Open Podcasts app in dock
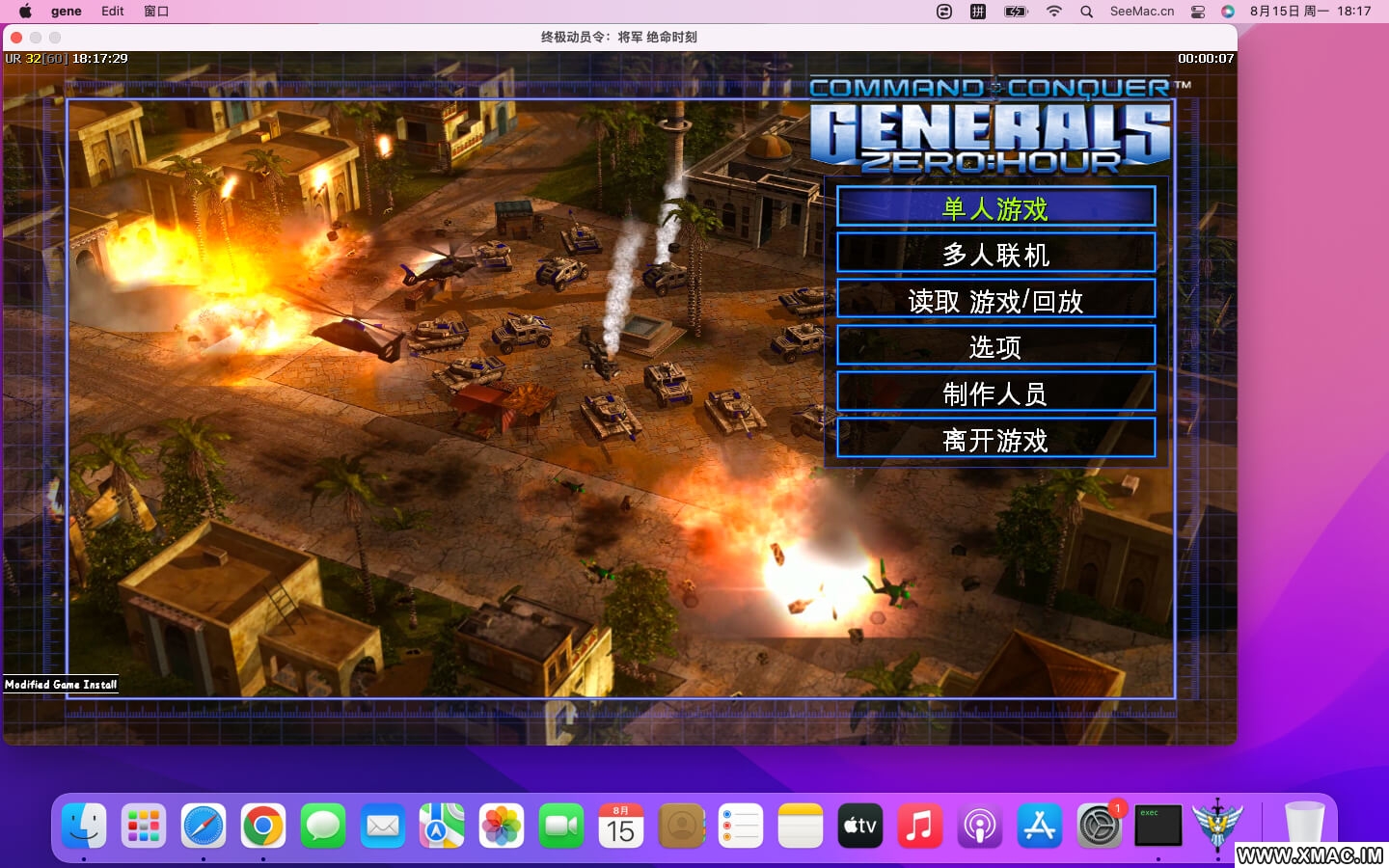The image size is (1389, 868). 980,827
